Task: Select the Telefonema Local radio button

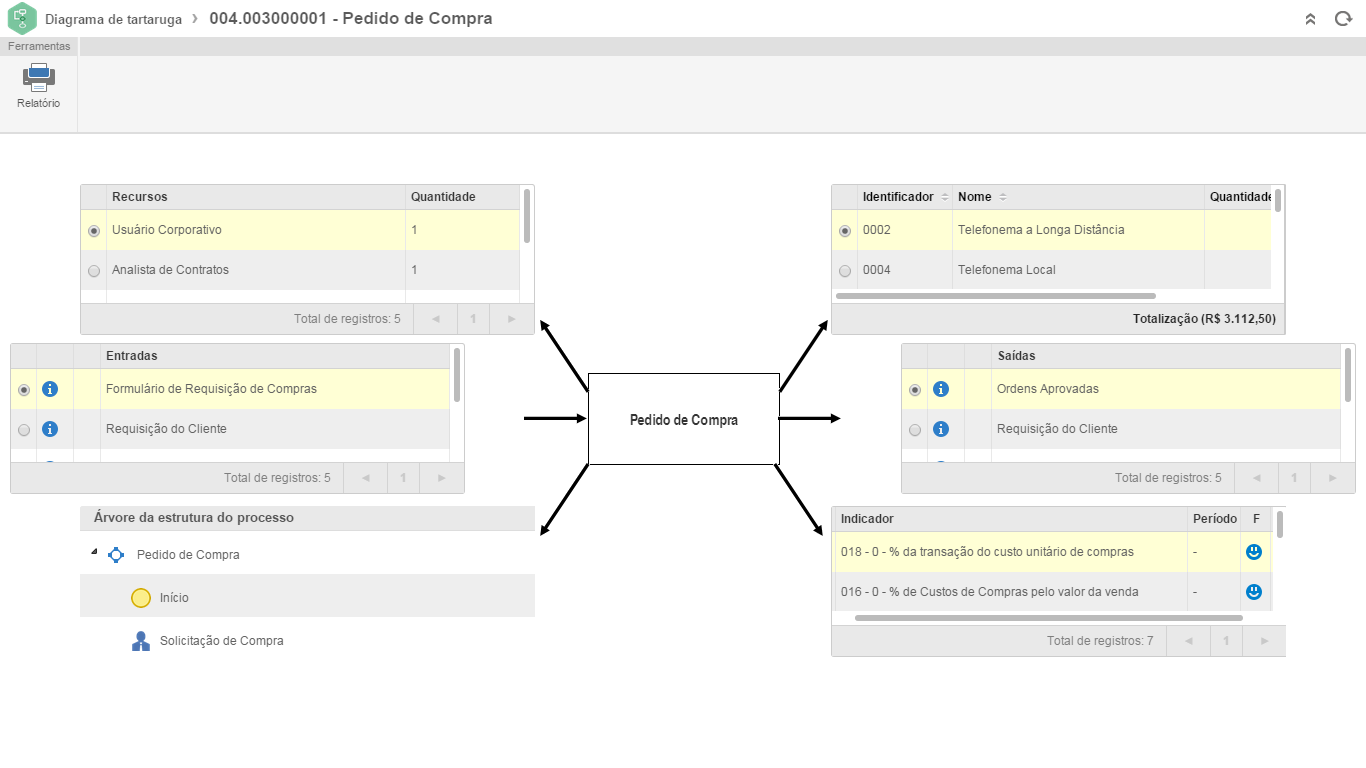Action: [845, 270]
